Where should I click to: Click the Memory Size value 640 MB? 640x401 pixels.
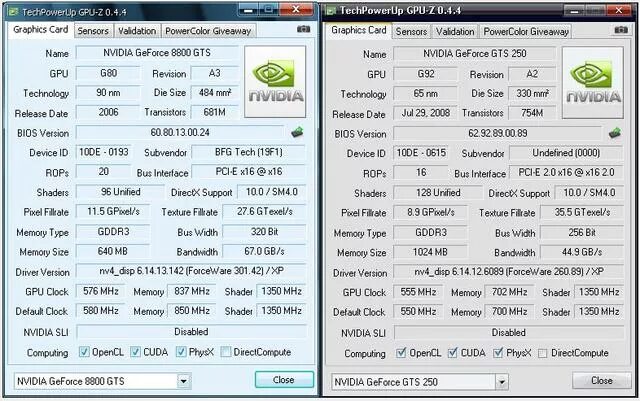(x=113, y=251)
